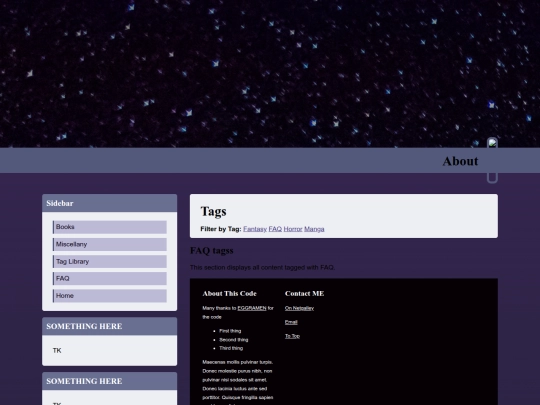The width and height of the screenshot is (540, 405).
Task: Open the About link in the header bar
Action: point(460,161)
